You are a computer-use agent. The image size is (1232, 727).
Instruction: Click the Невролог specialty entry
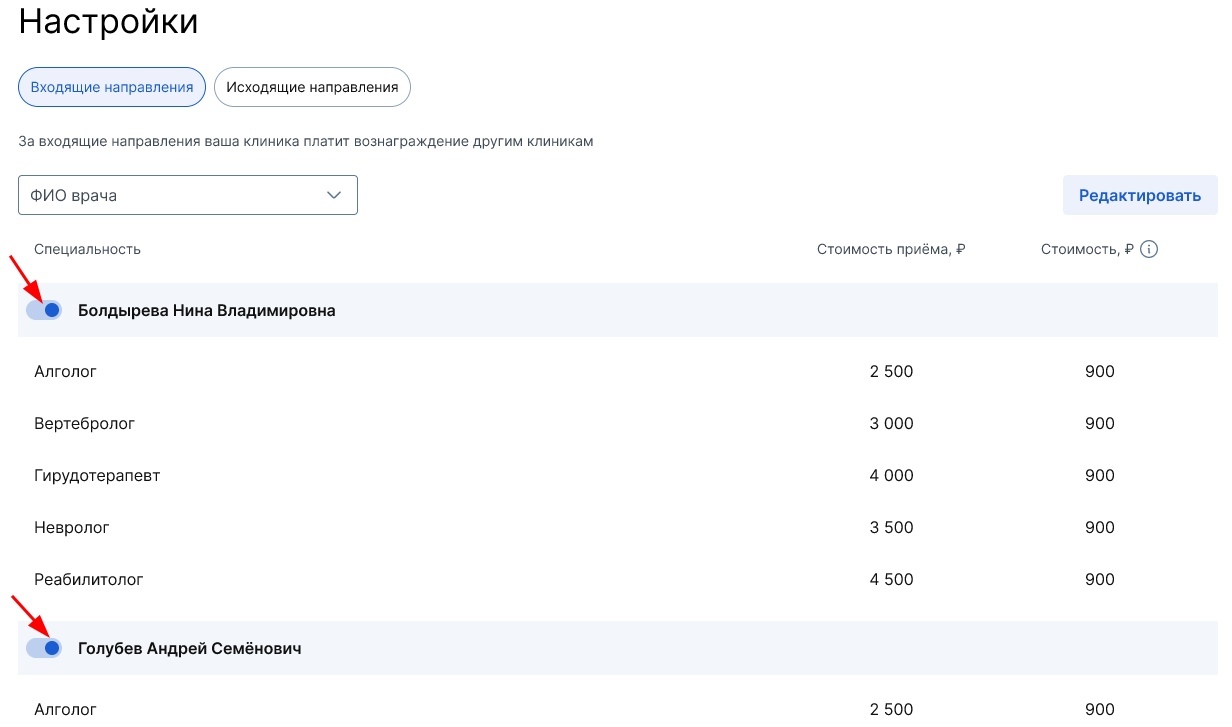coord(72,528)
